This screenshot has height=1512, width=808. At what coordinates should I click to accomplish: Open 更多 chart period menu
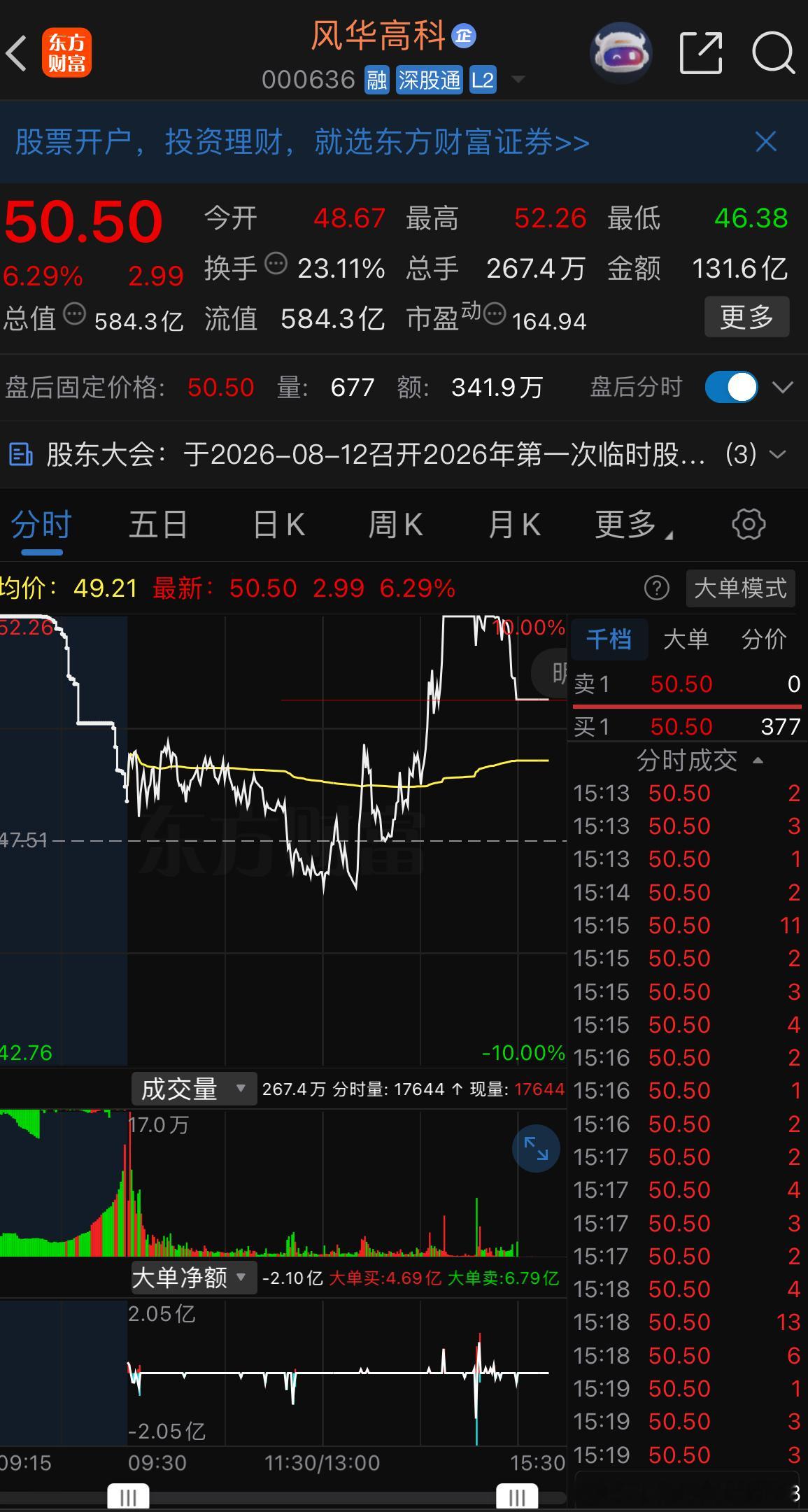click(x=632, y=525)
